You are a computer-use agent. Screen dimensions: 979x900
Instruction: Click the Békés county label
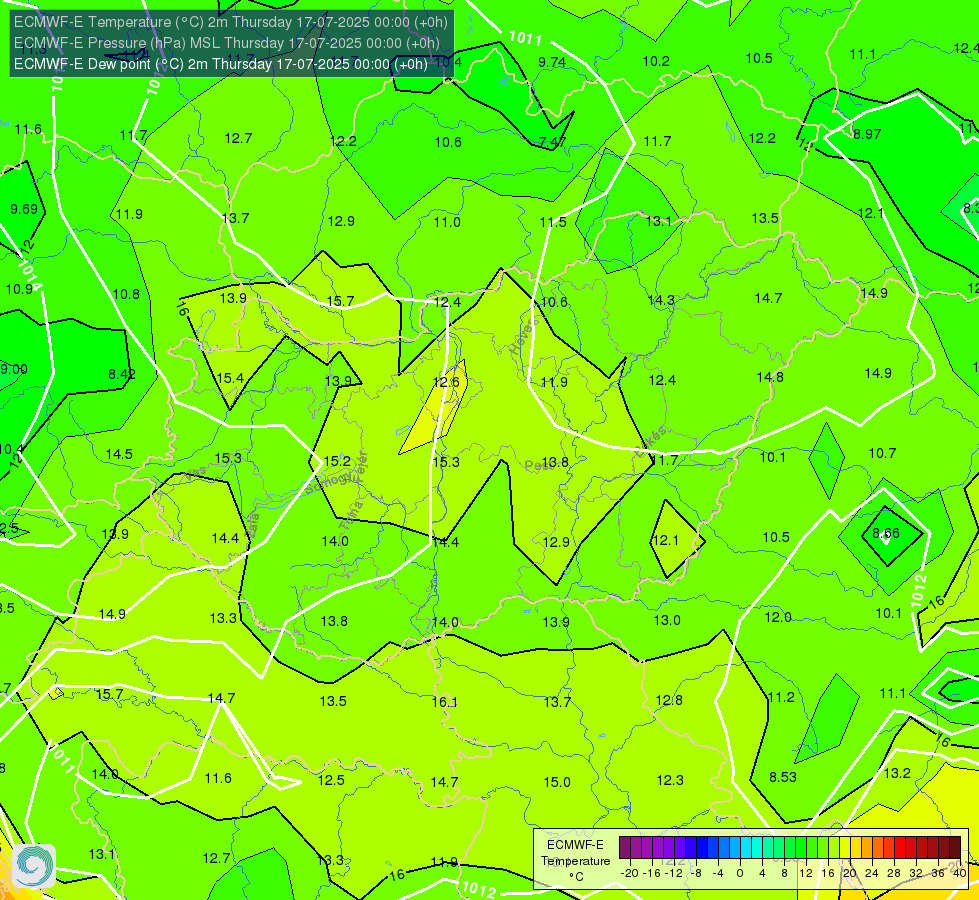coord(651,442)
